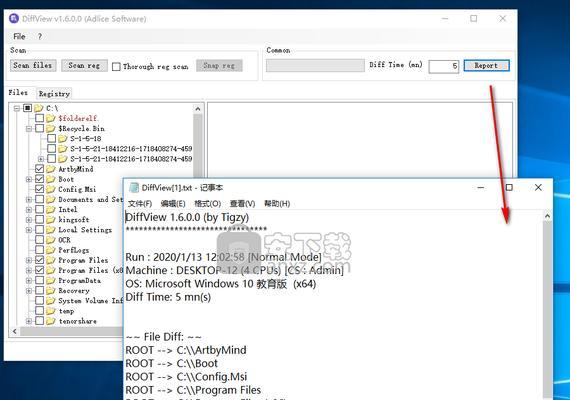Screen dimensions: 570x400
Task: Click the kingsoft folder icon
Action: (x=51, y=220)
